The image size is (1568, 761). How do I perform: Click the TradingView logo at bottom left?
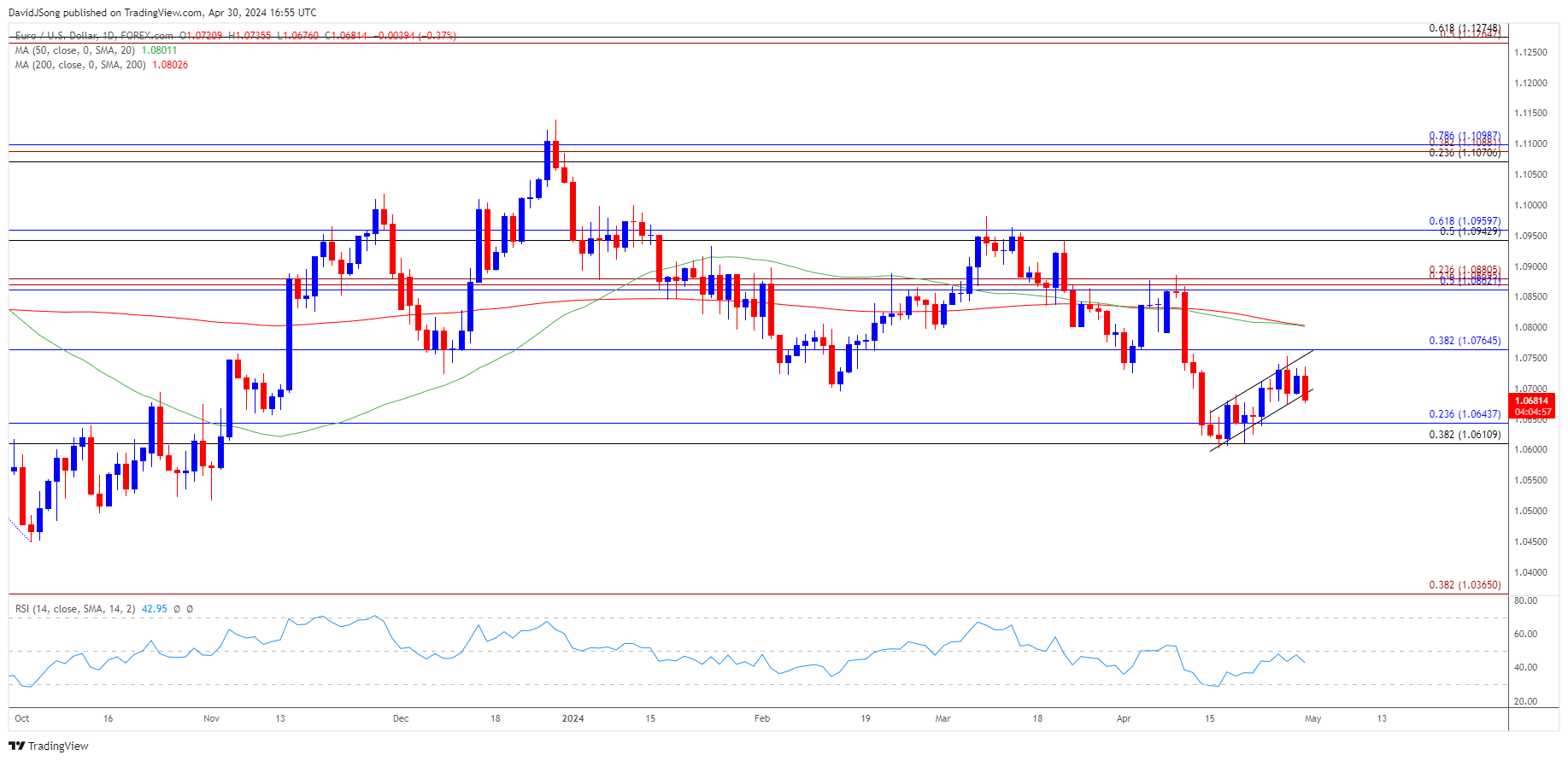tap(49, 746)
